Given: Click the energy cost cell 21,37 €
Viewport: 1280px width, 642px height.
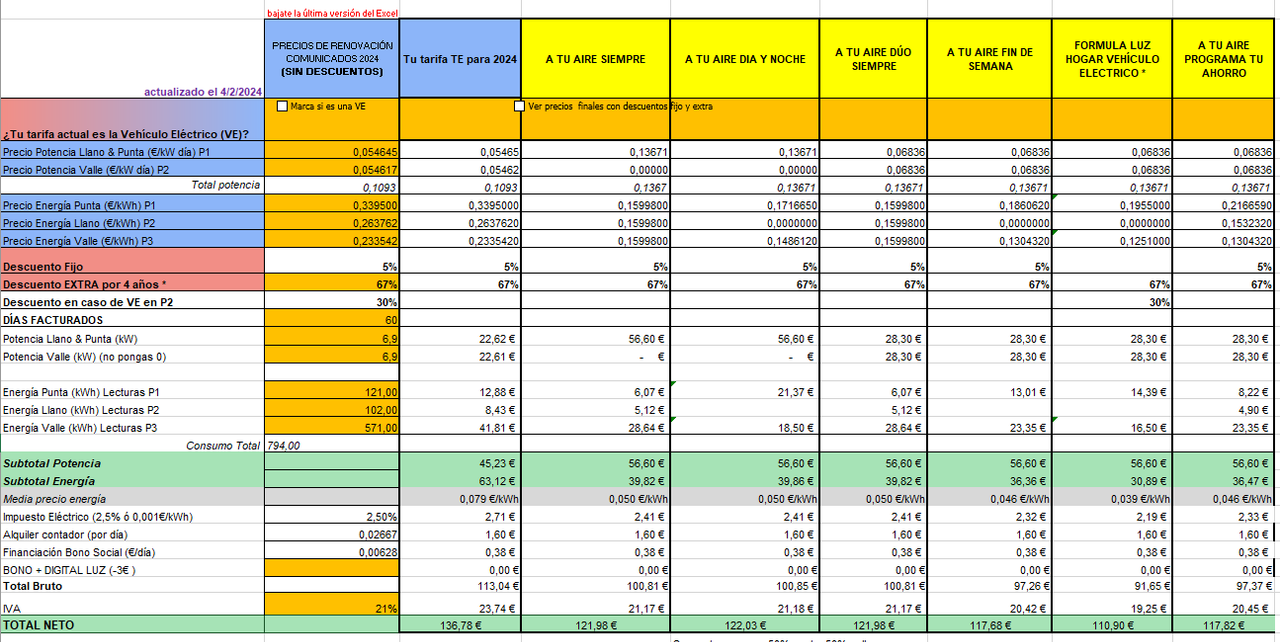Looking at the screenshot, I should (745, 392).
